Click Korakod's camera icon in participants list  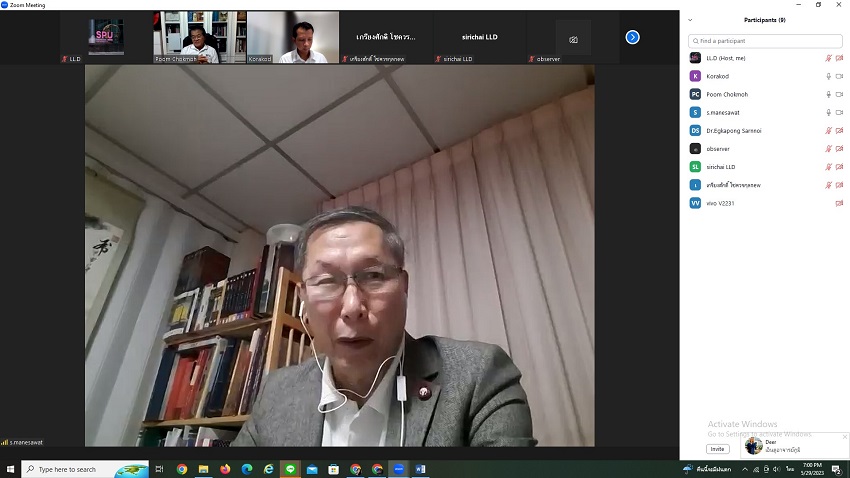[839, 76]
